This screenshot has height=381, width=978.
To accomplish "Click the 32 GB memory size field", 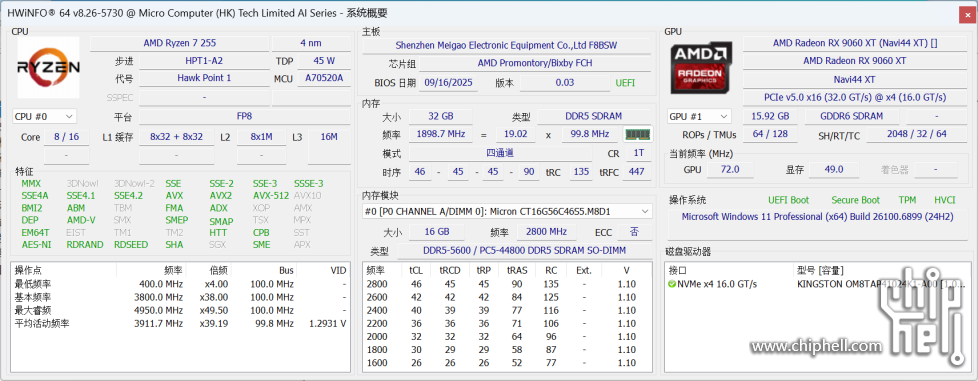I will 440,117.
